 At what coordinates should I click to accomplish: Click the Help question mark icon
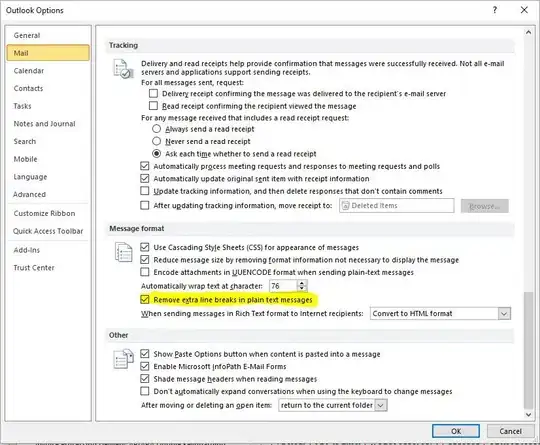pos(495,10)
